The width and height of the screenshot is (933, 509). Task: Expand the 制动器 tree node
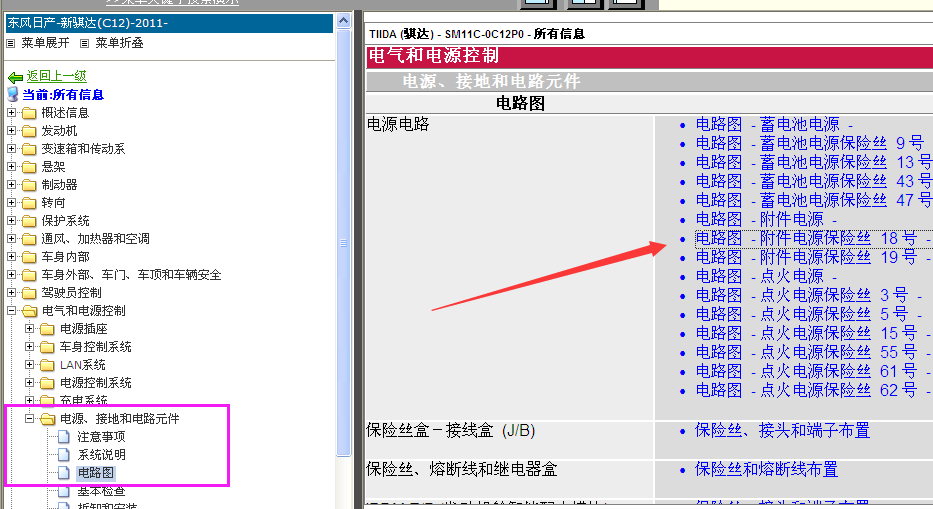click(x=11, y=184)
